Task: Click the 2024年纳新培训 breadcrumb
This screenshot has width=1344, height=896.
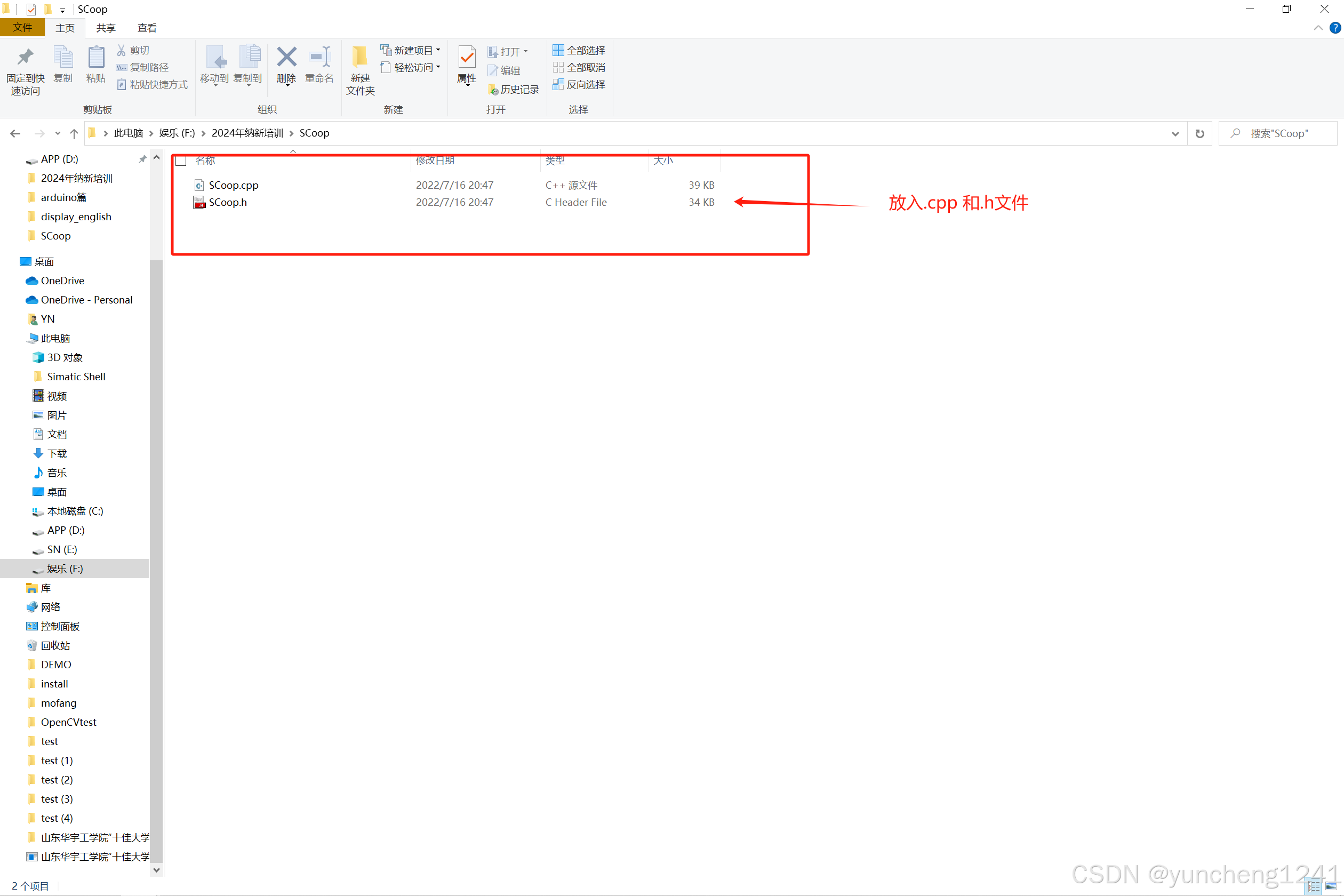Action: tap(247, 133)
